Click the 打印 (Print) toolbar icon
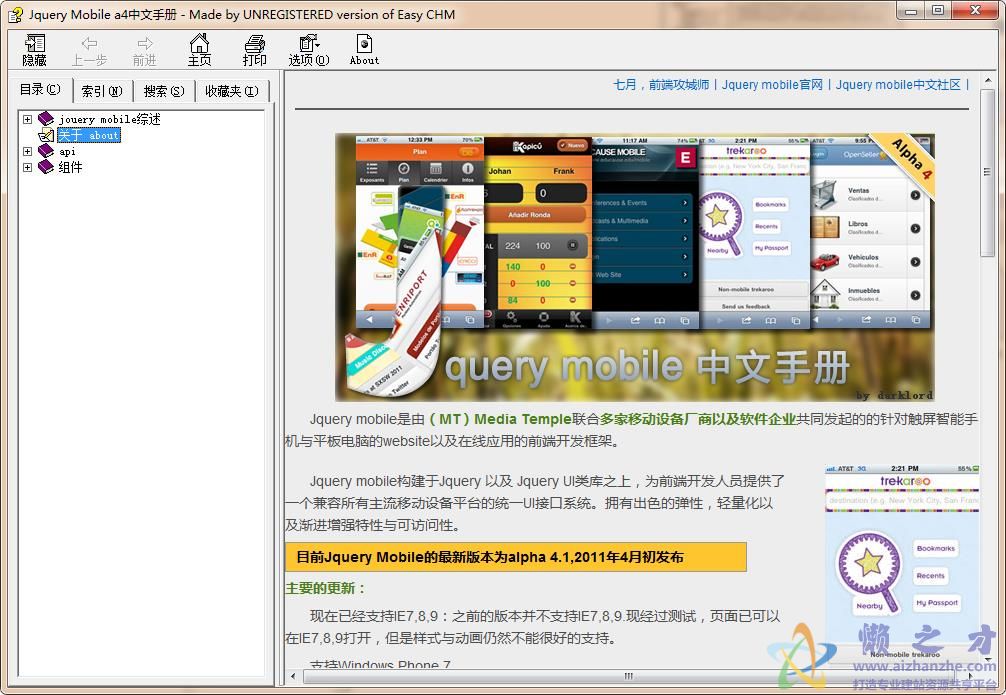 254,50
